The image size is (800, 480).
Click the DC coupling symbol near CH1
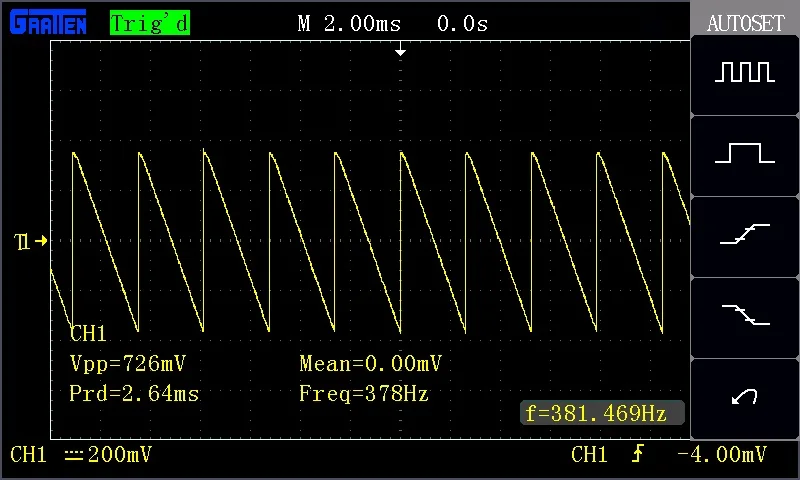click(x=74, y=454)
